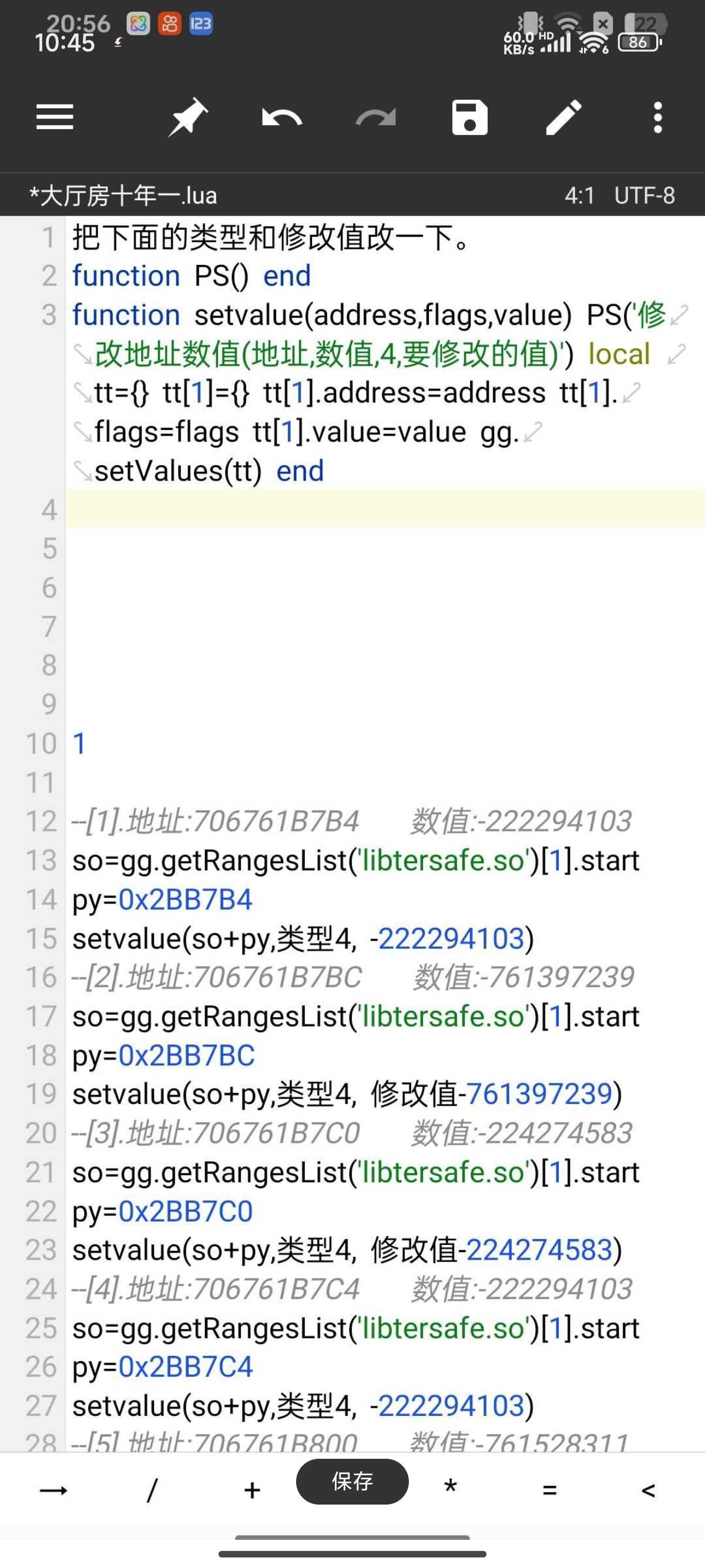This screenshot has width=705, height=1568.
Task: Open the three-dot overflow menu
Action: pos(657,117)
